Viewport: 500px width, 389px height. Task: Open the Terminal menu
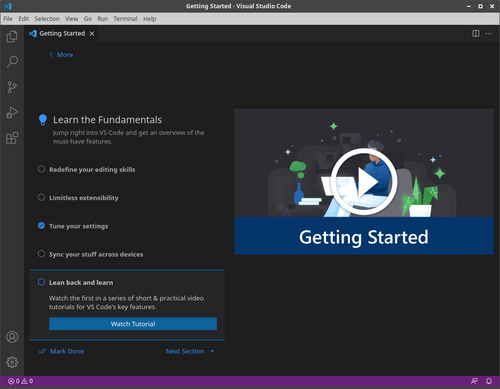coord(125,19)
